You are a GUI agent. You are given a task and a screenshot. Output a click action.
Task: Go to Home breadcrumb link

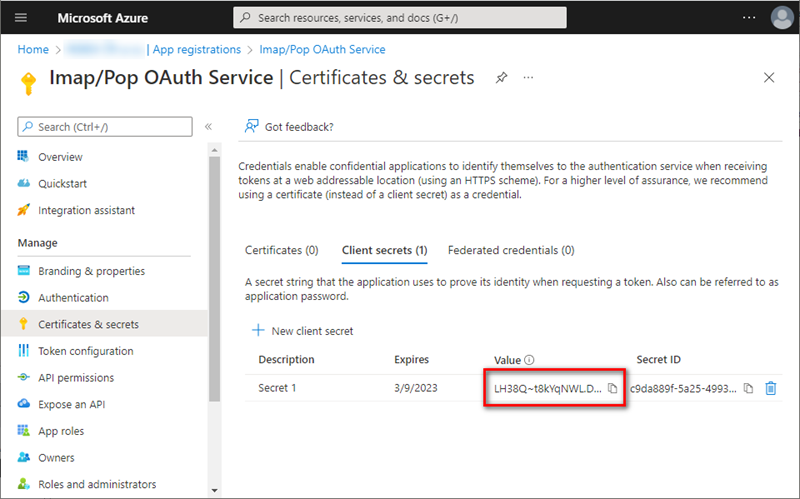(33, 49)
